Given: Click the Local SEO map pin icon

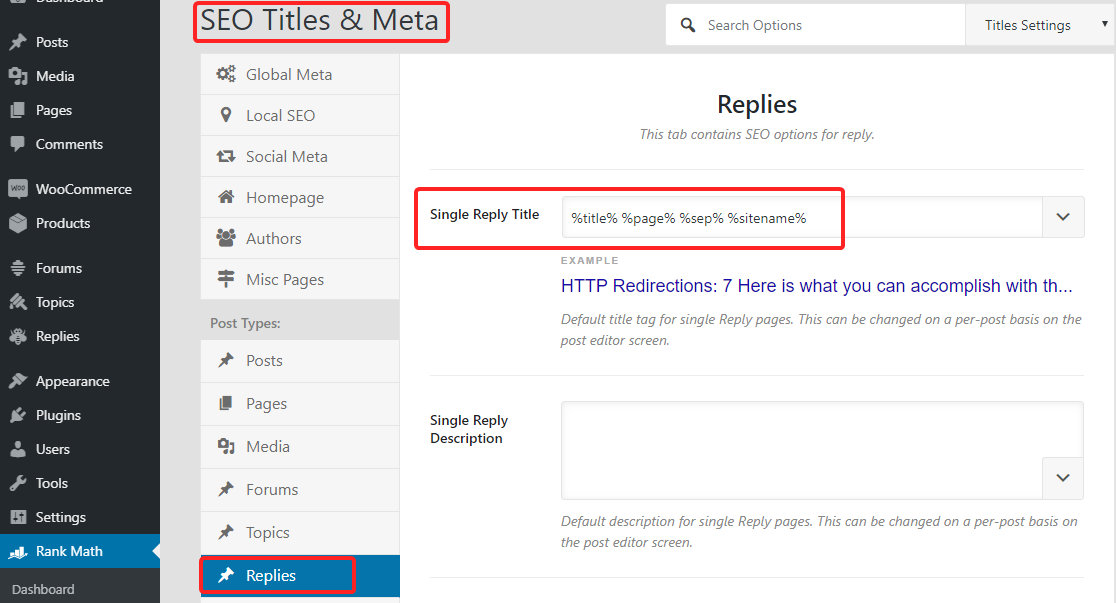Looking at the screenshot, I should 226,115.
